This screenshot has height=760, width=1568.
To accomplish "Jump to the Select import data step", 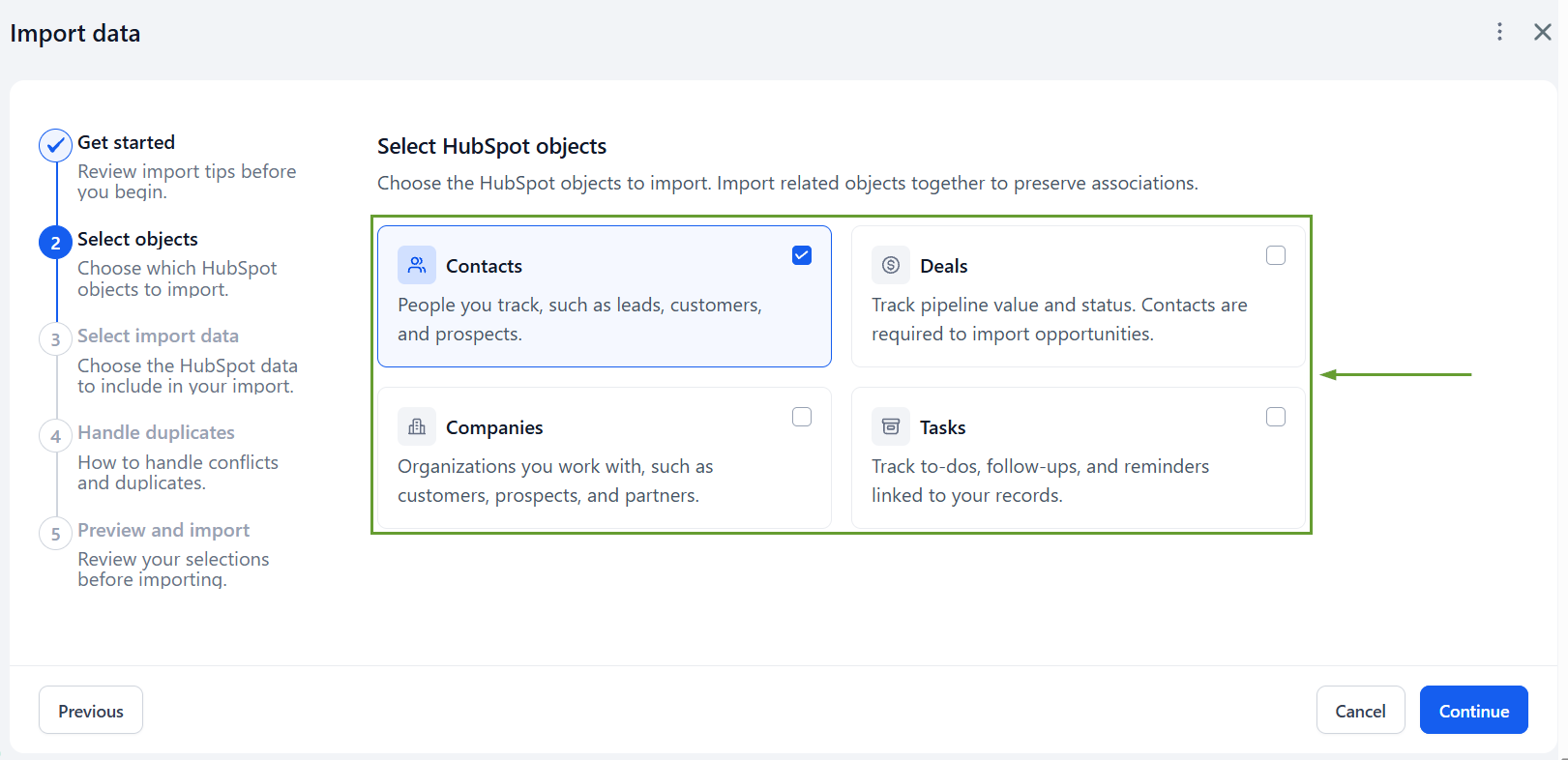I will (158, 336).
